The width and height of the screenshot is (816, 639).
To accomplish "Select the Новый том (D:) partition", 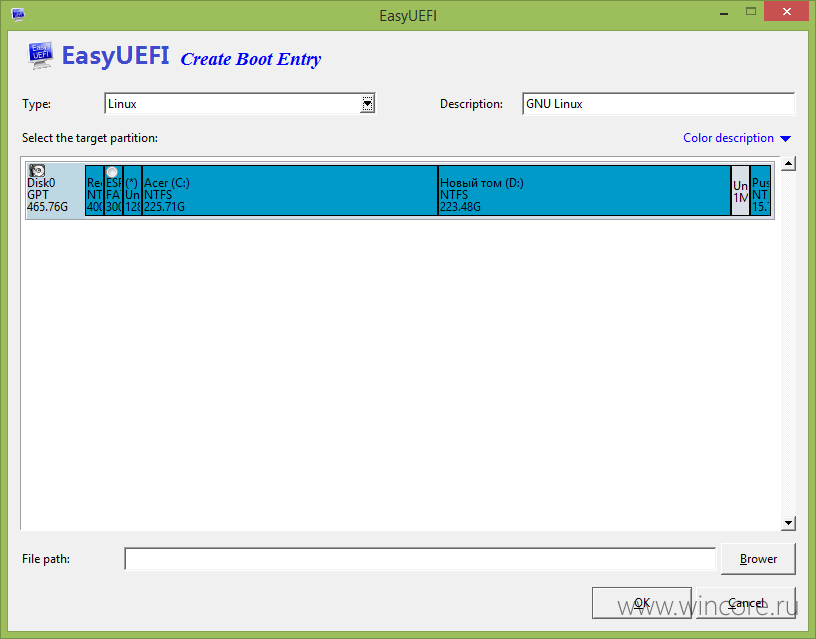I will (584, 190).
